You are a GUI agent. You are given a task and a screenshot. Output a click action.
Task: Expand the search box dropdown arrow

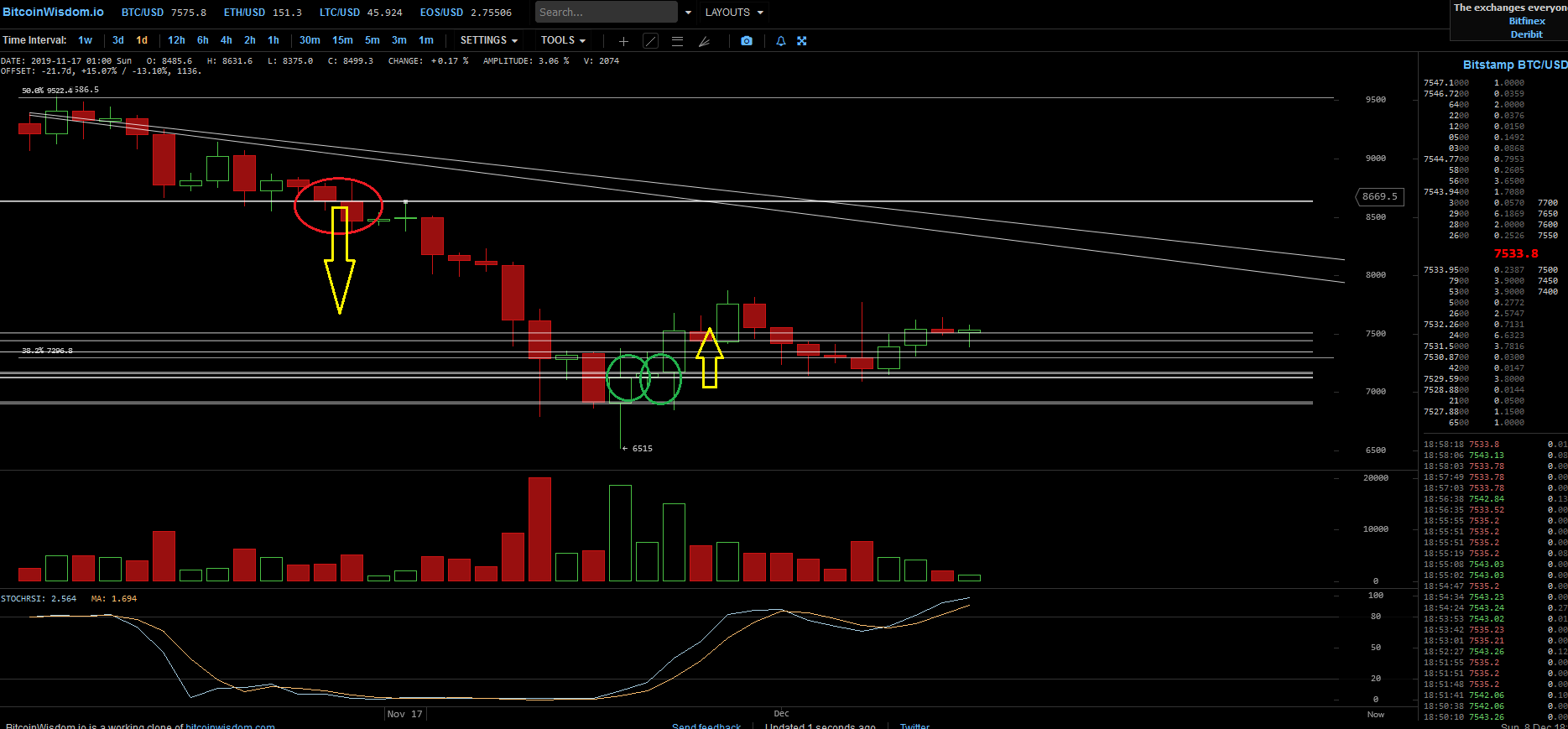tap(688, 13)
